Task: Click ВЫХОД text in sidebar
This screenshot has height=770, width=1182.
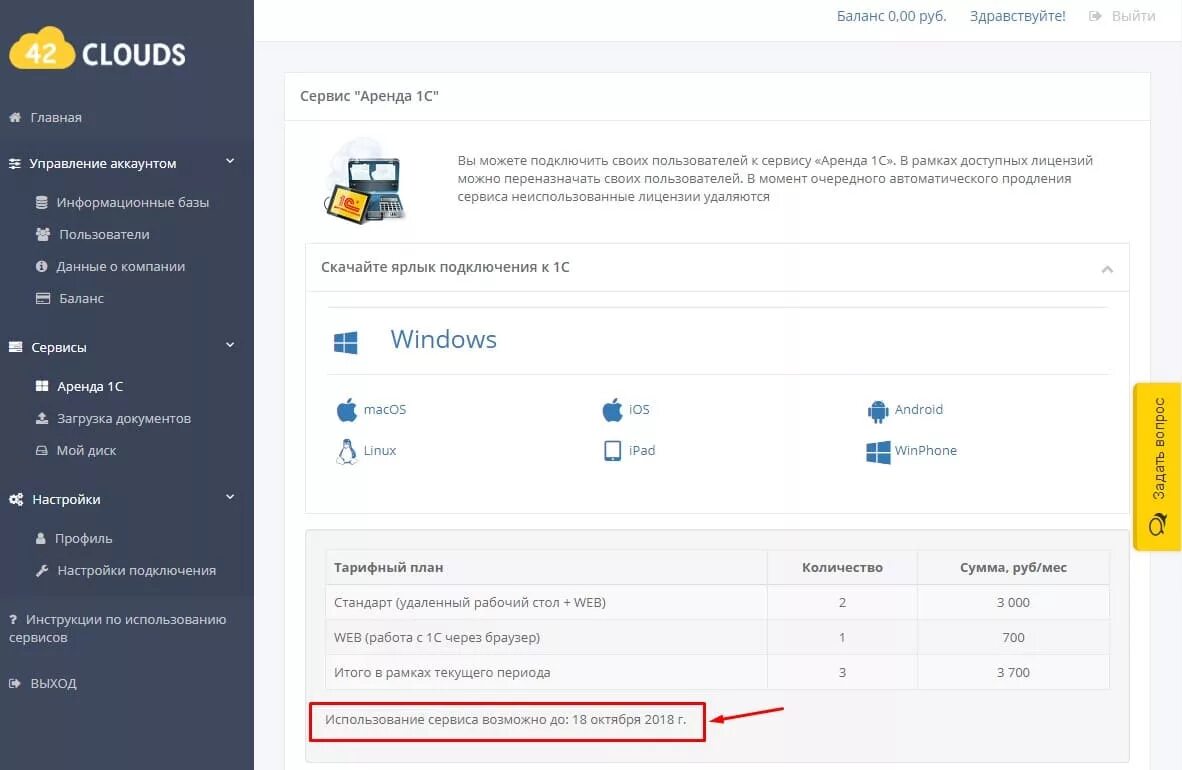Action: [54, 683]
